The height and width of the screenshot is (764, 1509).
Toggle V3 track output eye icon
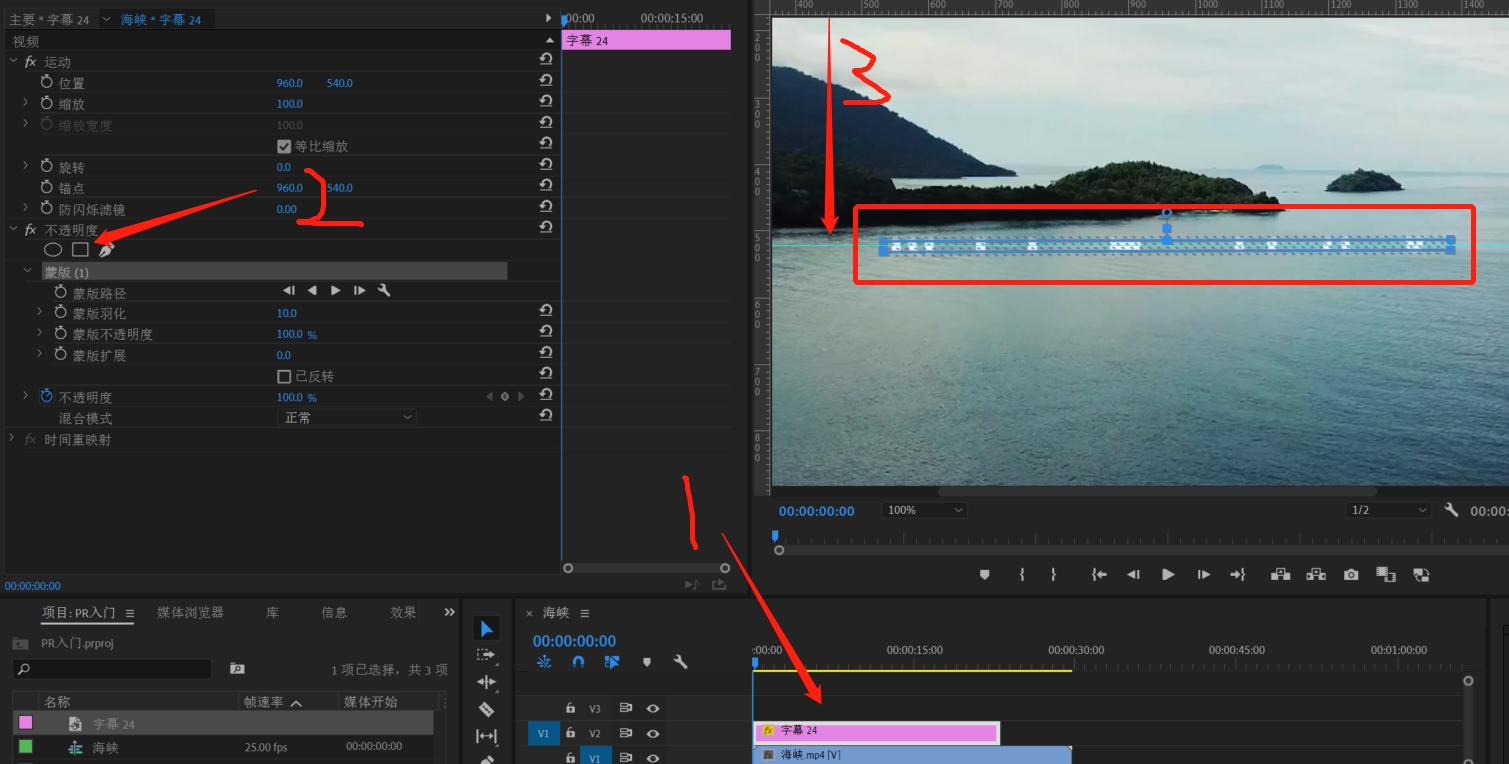click(653, 708)
